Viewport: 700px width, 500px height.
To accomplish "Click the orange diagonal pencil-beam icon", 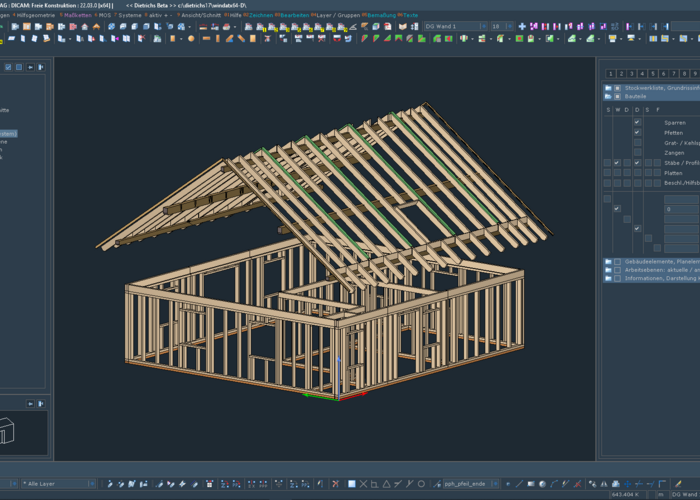I will (x=229, y=39).
